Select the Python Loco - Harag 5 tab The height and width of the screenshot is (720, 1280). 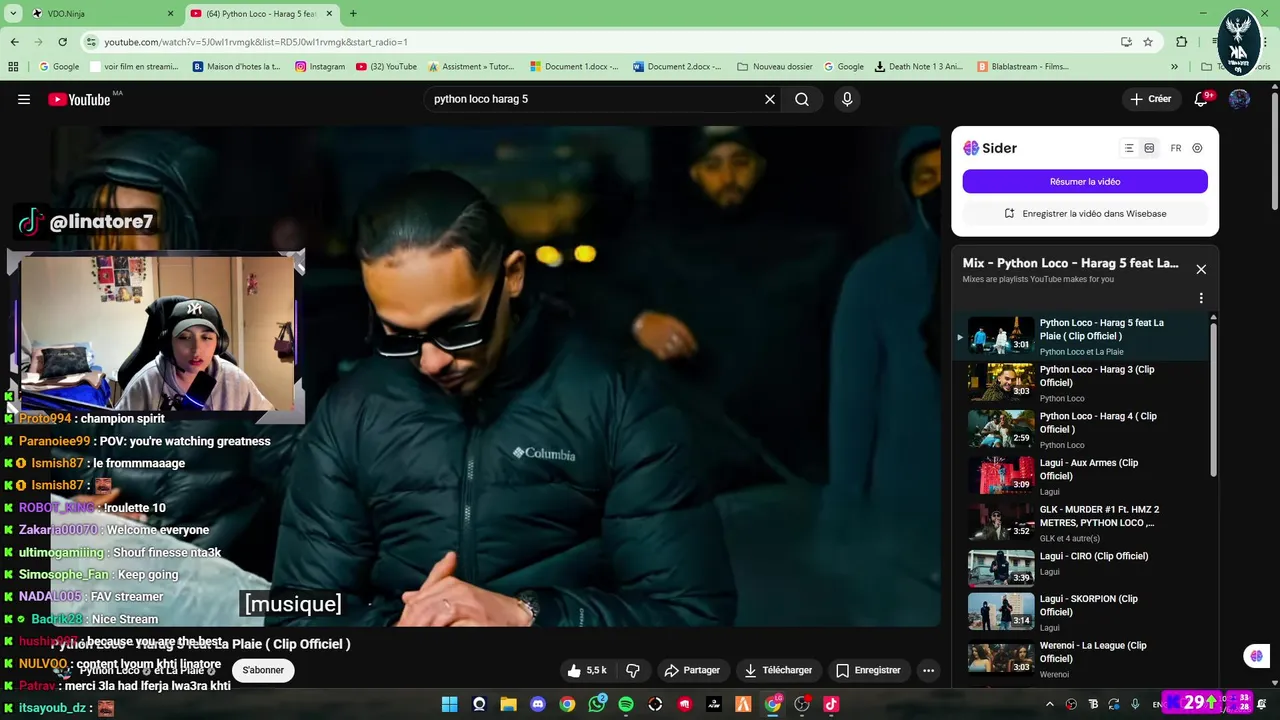click(260, 14)
